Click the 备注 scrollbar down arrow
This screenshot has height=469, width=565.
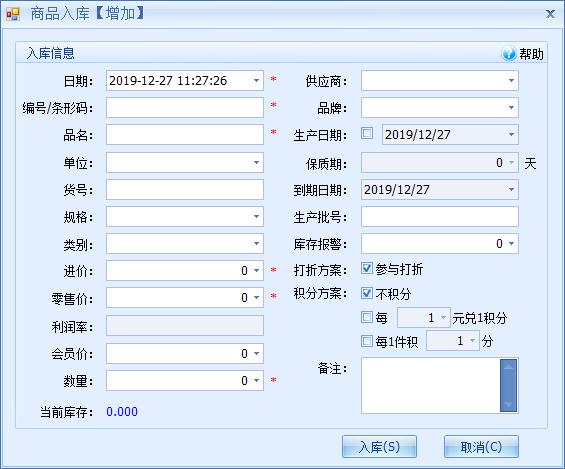click(508, 404)
